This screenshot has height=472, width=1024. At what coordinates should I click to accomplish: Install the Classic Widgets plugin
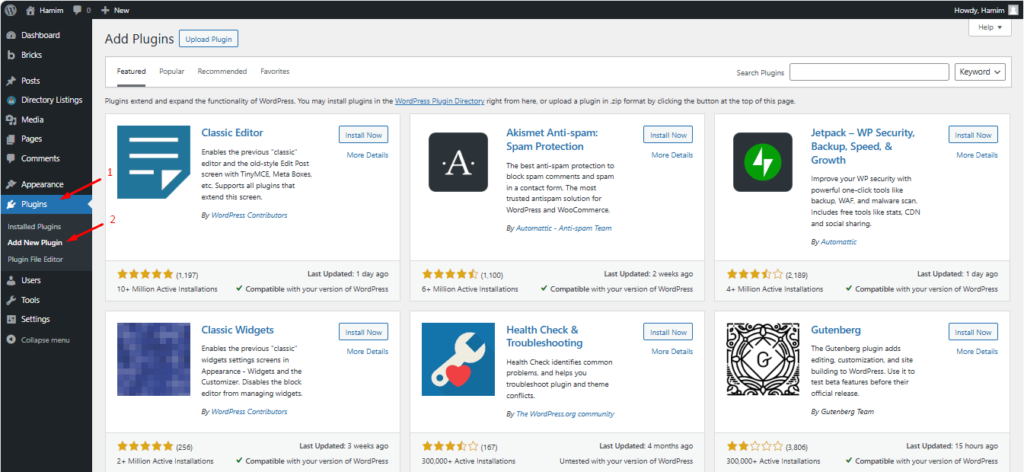364,332
